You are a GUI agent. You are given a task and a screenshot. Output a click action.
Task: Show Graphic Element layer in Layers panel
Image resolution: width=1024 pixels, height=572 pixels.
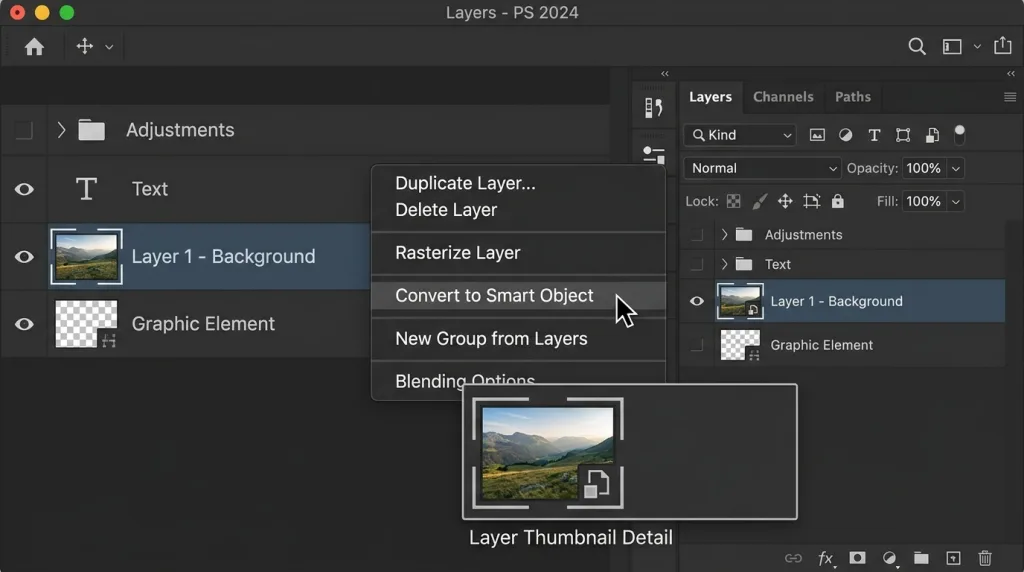click(697, 345)
